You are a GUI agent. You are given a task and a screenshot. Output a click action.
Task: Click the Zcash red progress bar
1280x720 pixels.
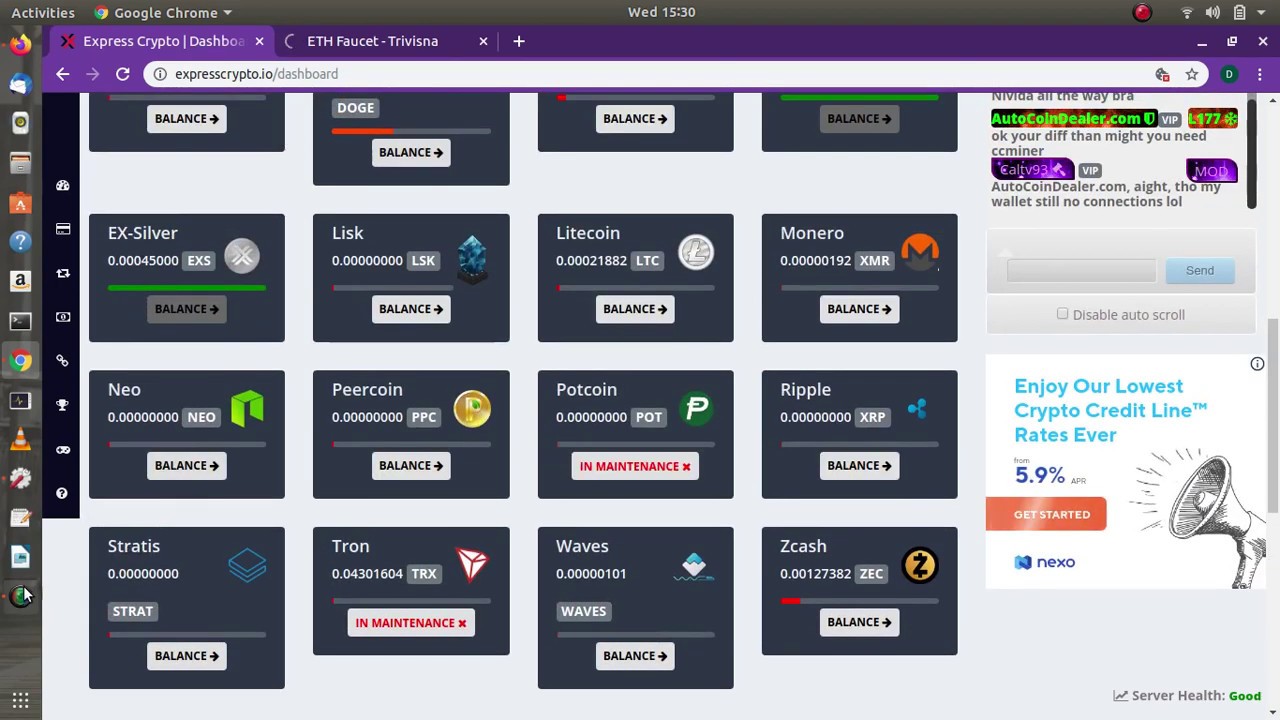(859, 601)
